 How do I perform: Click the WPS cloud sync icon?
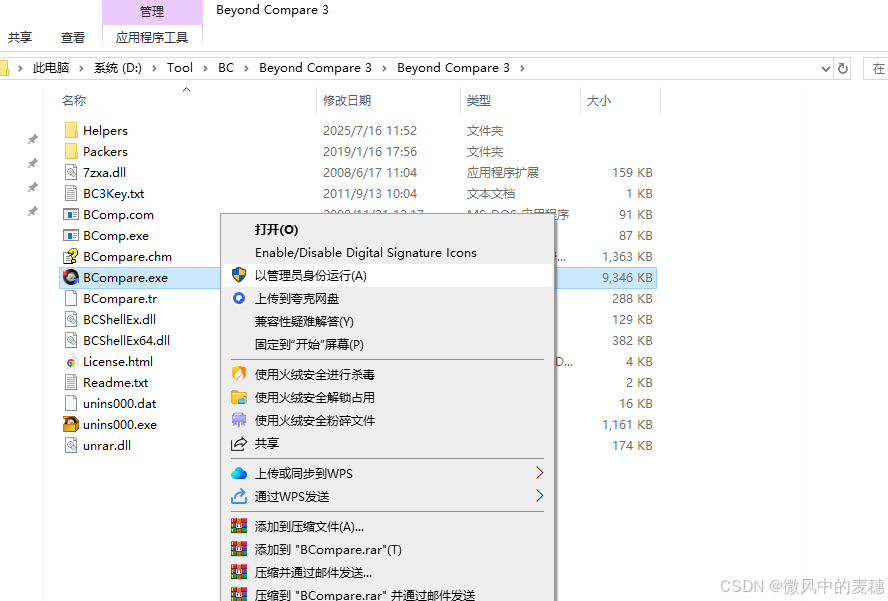(x=239, y=473)
